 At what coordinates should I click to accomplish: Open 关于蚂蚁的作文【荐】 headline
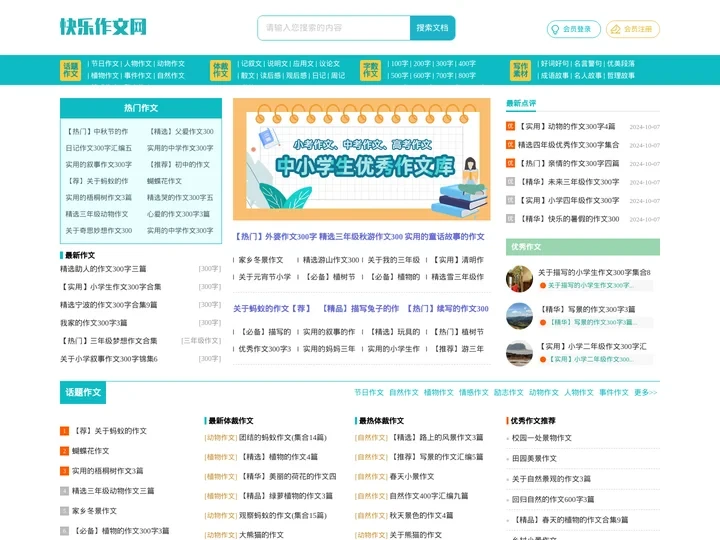pos(272,309)
